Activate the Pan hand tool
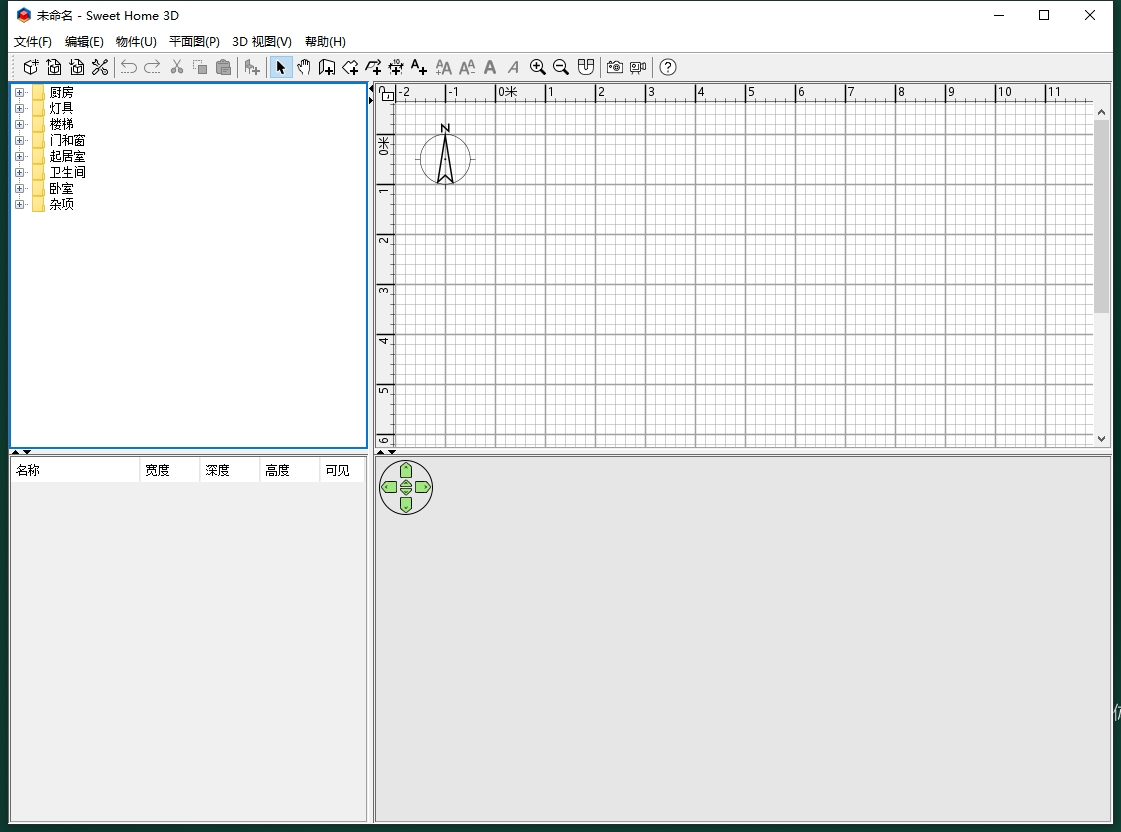 (304, 67)
